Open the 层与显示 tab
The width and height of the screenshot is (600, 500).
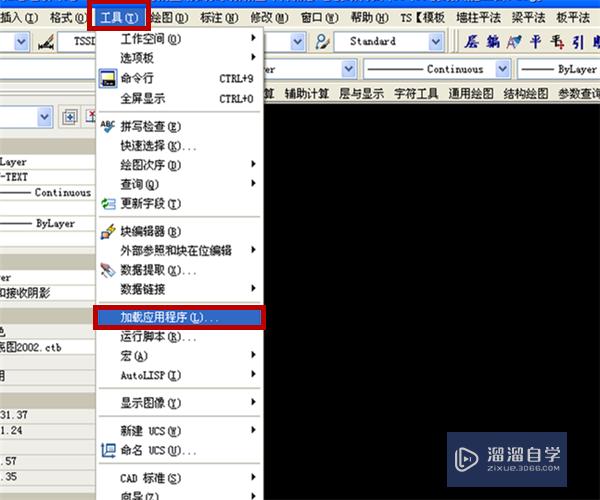(x=362, y=93)
